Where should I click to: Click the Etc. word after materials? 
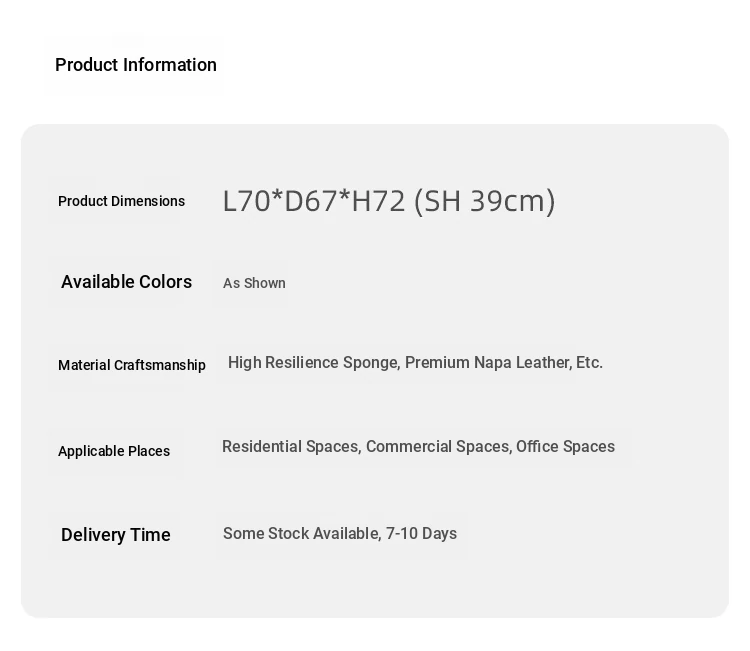tap(590, 363)
